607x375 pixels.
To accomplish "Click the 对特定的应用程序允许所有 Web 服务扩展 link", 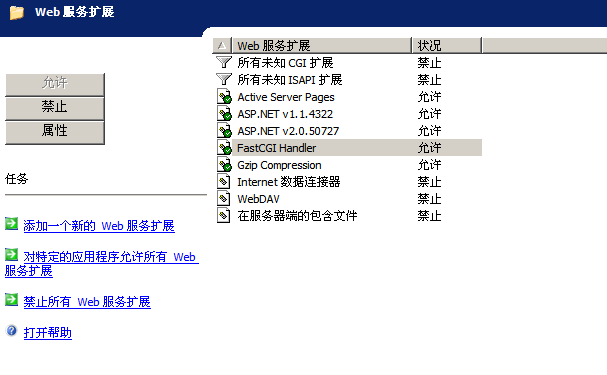I will coord(102,264).
